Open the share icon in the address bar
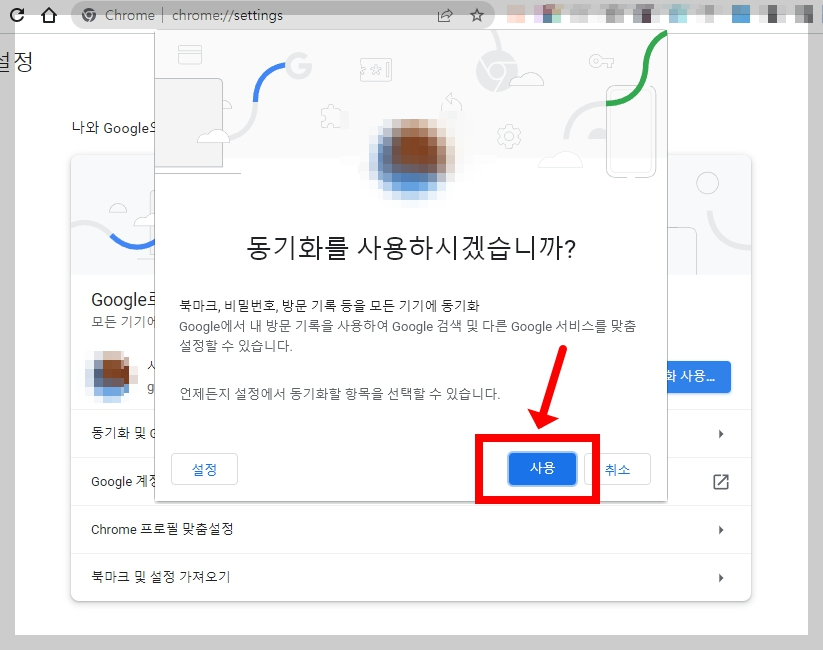 point(444,15)
